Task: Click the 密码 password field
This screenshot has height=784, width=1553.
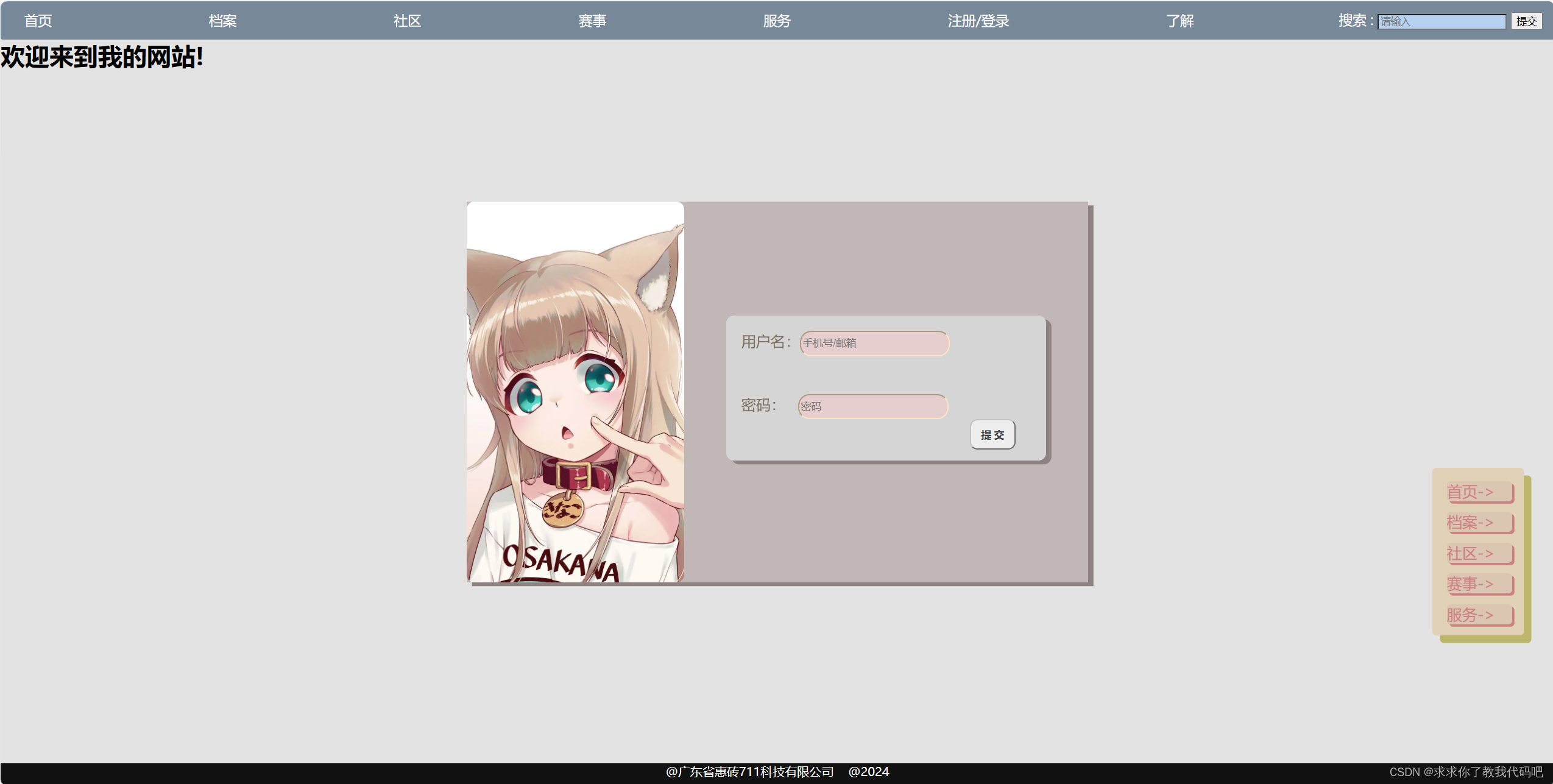Action: [873, 406]
